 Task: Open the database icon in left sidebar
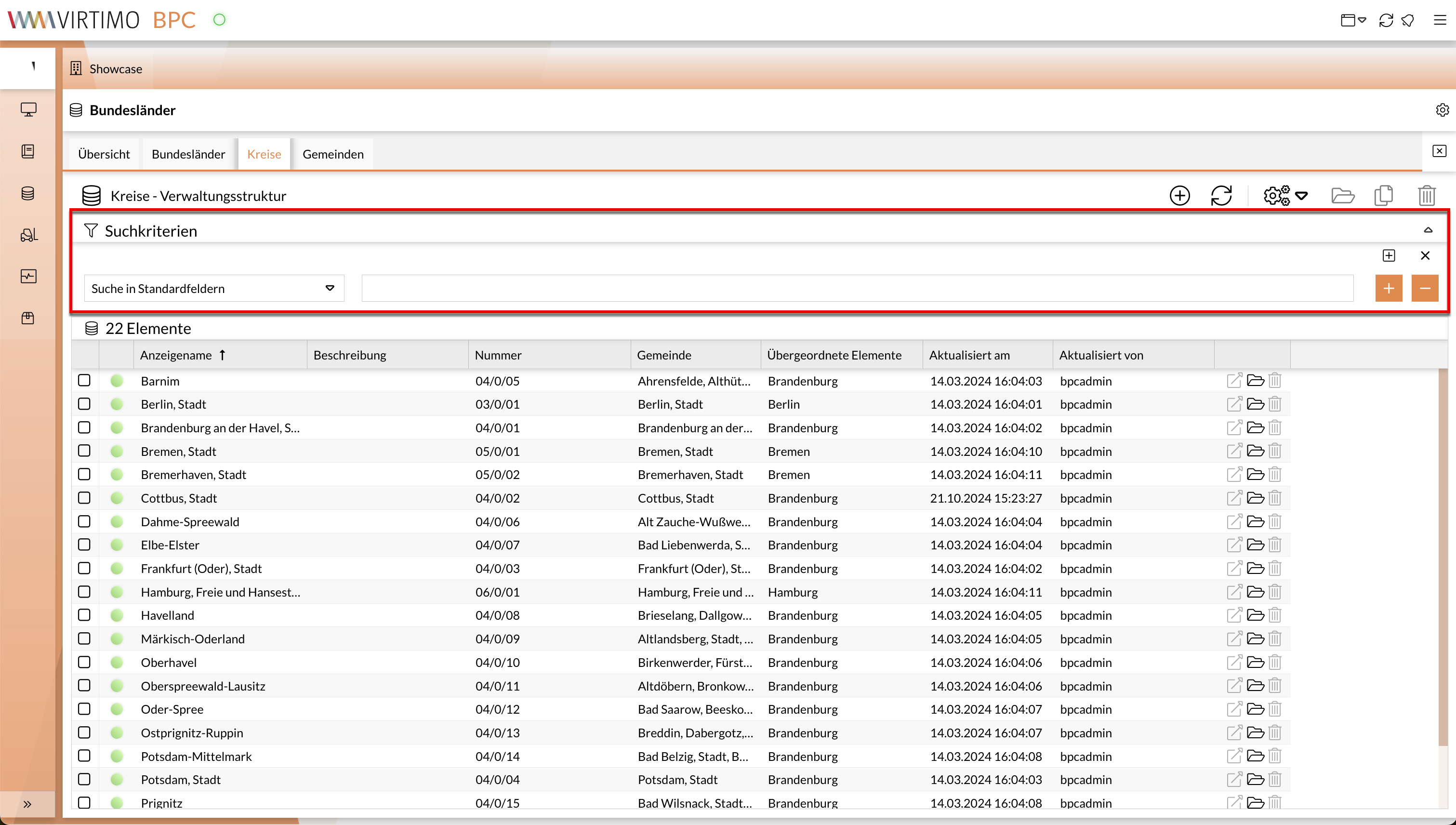pos(28,193)
